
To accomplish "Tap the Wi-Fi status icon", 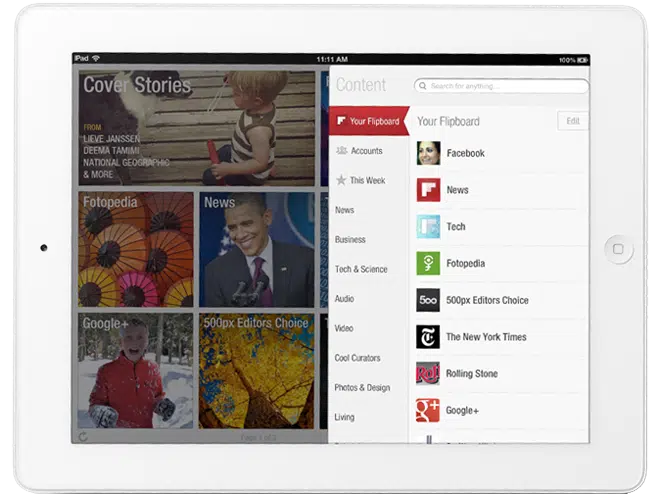I will (x=96, y=58).
